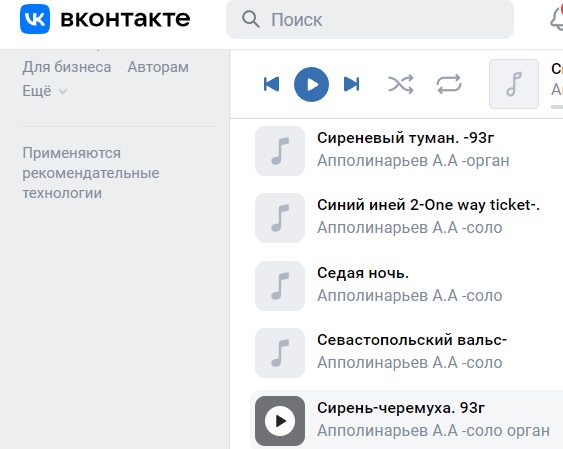The width and height of the screenshot is (563, 449).
Task: Click the Севастопольский вальс- note icon
Action: pos(280,353)
